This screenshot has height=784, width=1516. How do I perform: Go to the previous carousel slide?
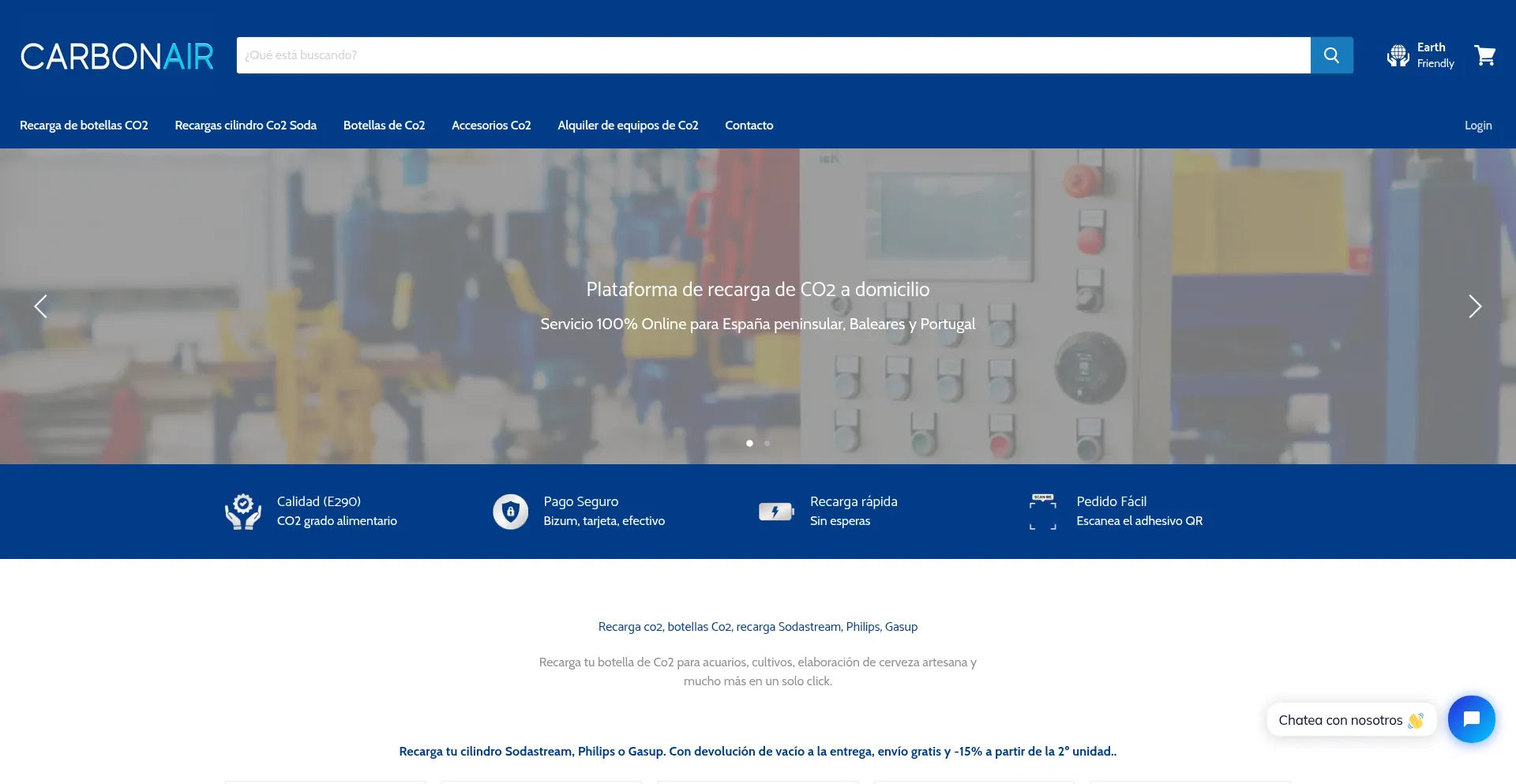(41, 306)
